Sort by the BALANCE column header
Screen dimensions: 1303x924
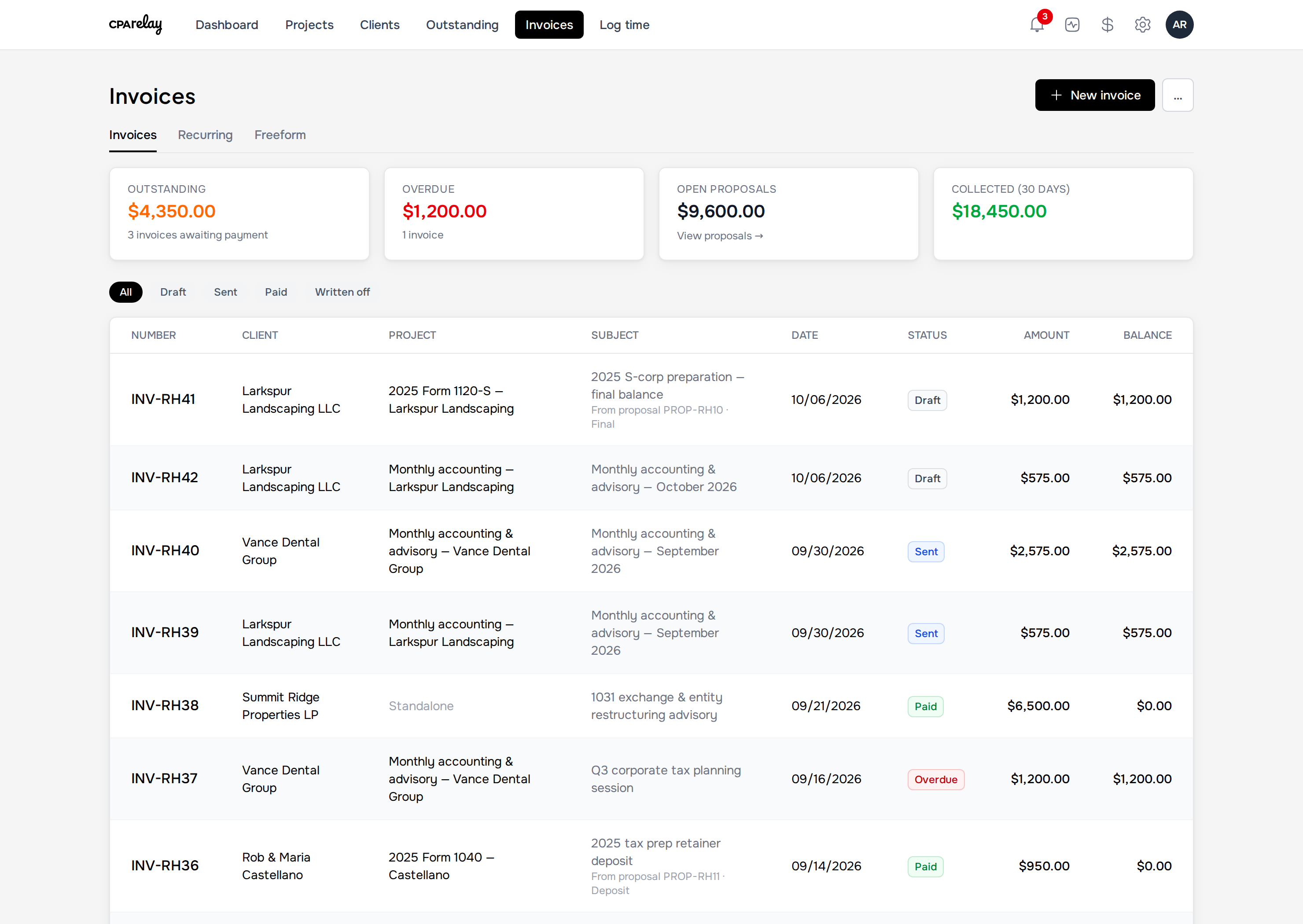pyautogui.click(x=1147, y=335)
